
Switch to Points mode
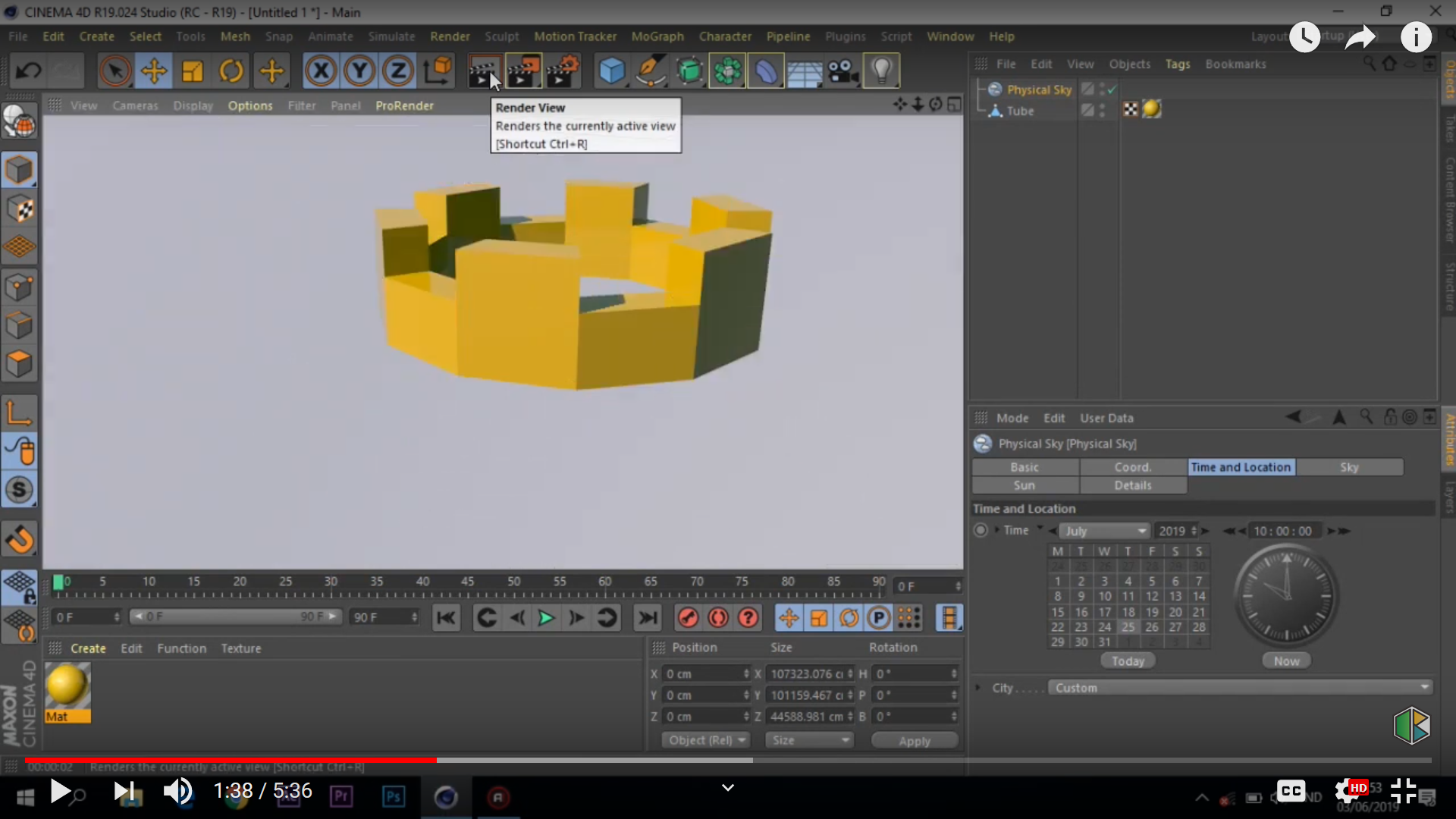(x=19, y=287)
